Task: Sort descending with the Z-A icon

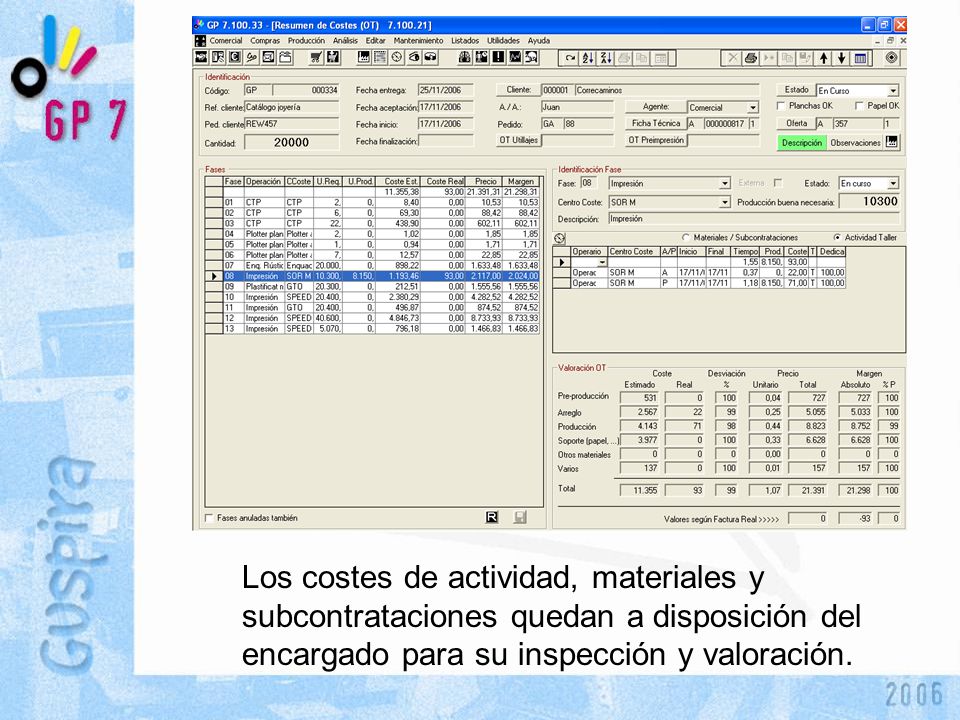Action: [x=606, y=58]
